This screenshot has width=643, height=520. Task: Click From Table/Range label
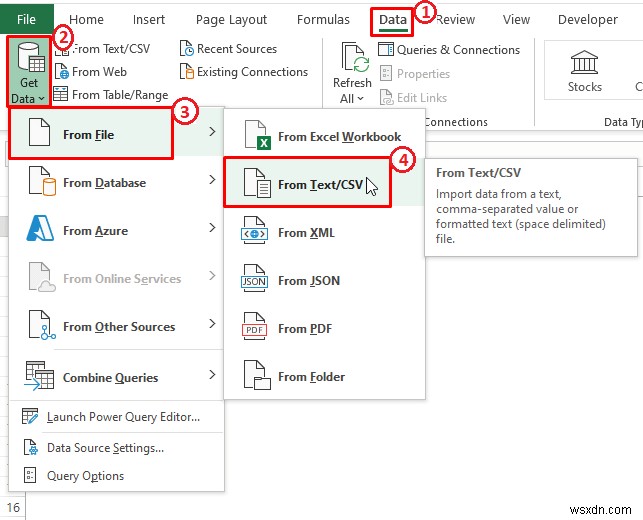[120, 95]
